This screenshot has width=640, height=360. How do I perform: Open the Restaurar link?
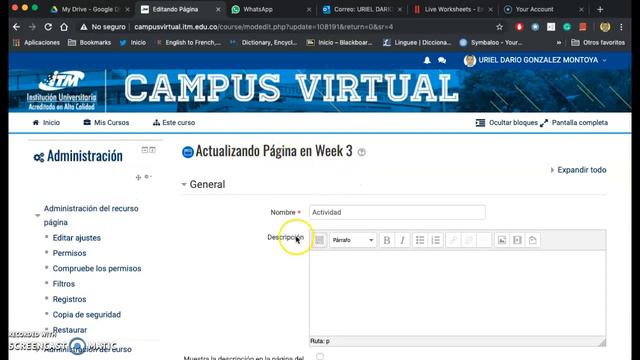point(70,330)
